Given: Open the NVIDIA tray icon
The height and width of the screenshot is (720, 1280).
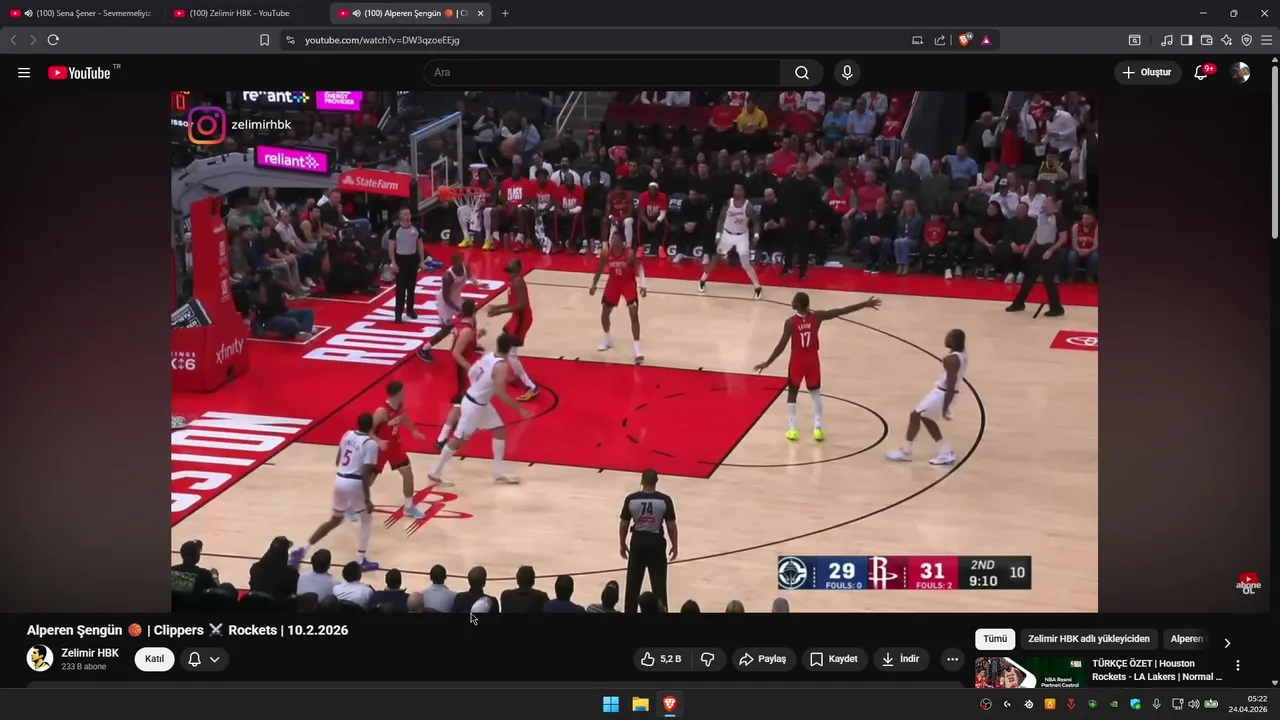Looking at the screenshot, I should pyautogui.click(x=1114, y=704).
